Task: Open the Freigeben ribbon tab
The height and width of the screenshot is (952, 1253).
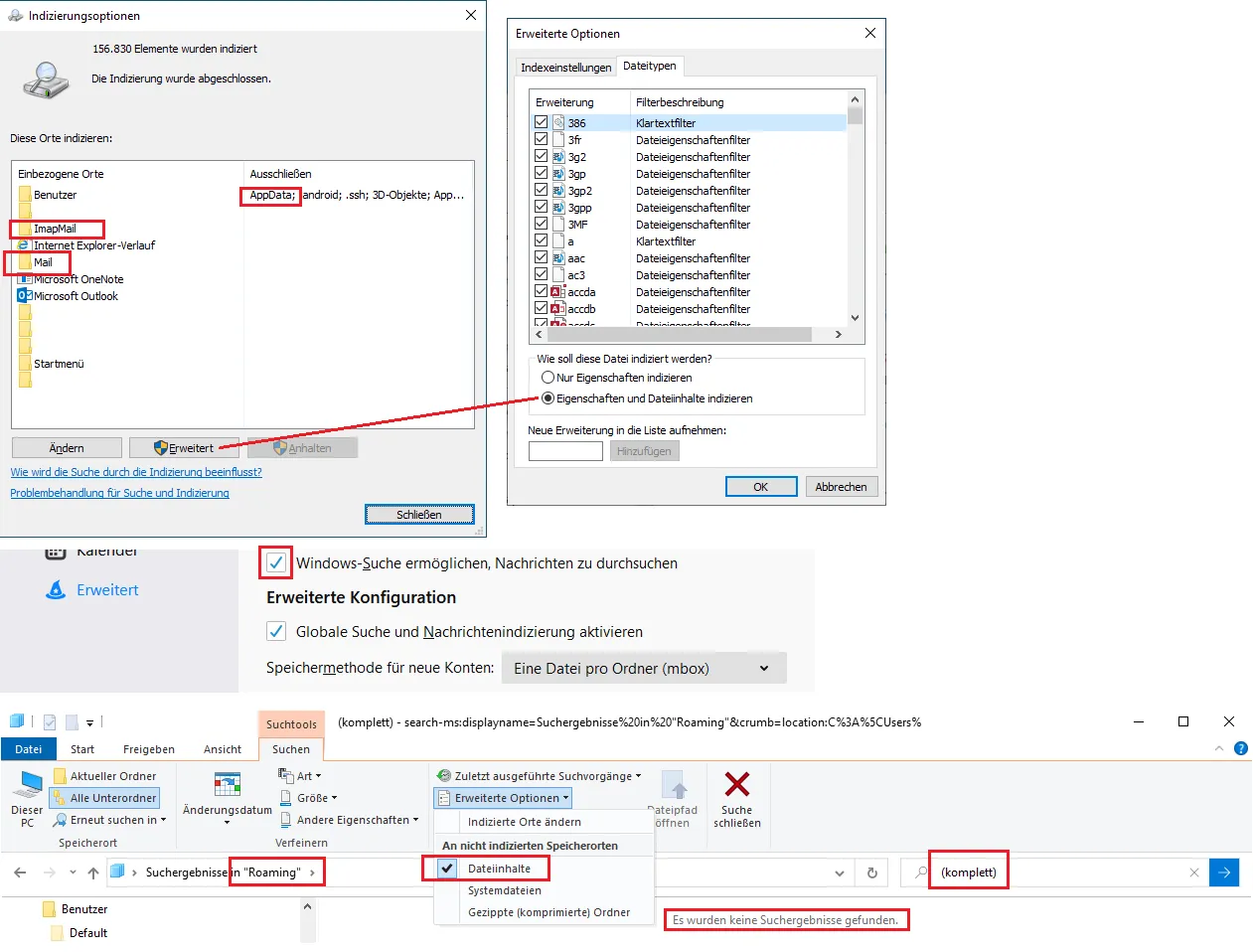Action: click(149, 749)
